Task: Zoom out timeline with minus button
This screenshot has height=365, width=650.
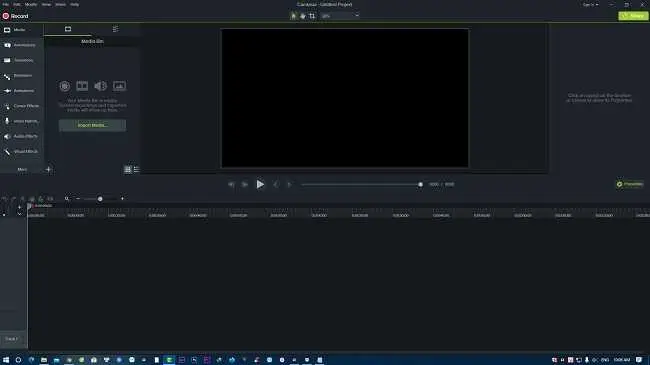Action: click(x=78, y=199)
